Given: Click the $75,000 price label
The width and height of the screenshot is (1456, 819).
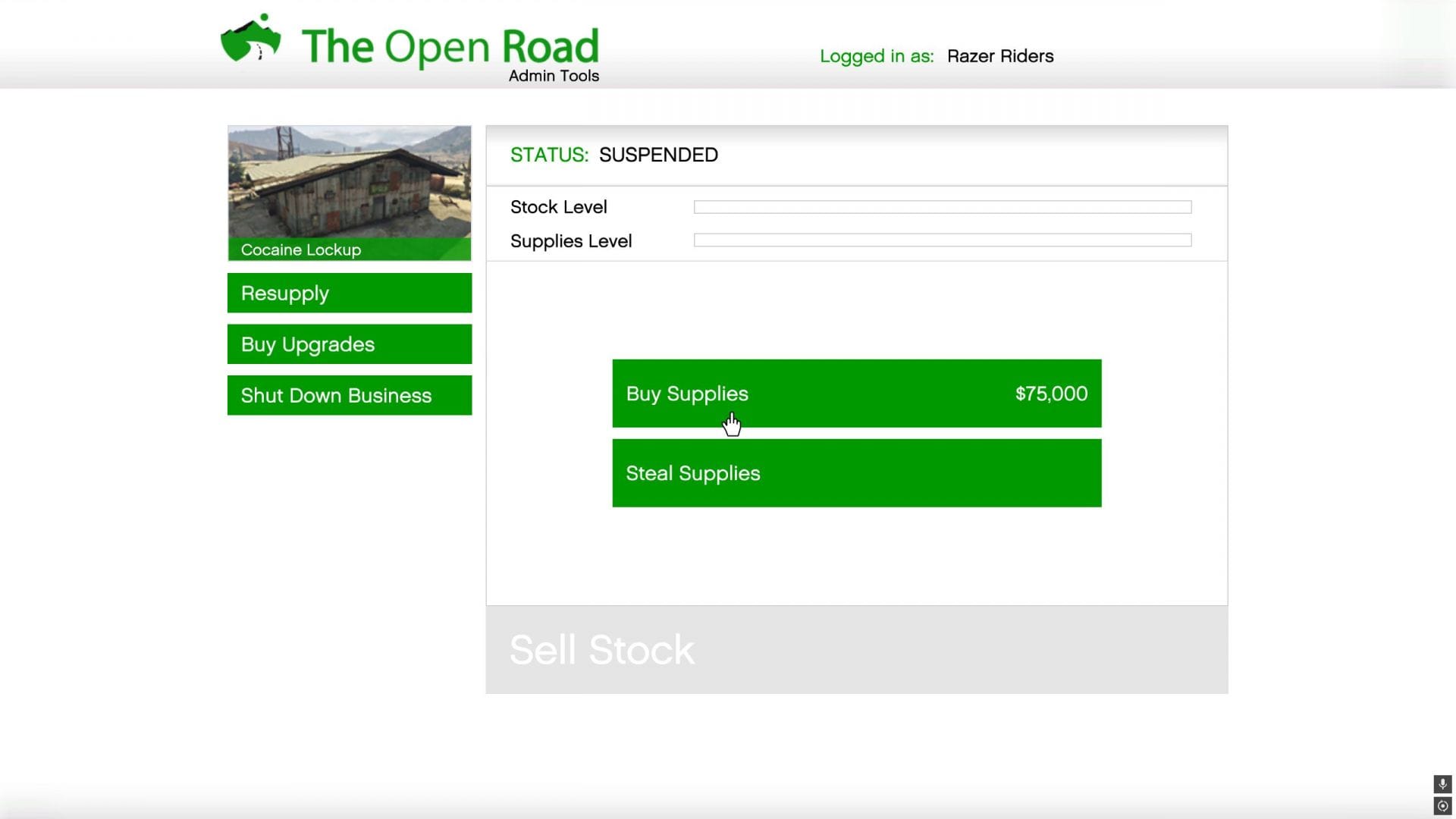Looking at the screenshot, I should pyautogui.click(x=1050, y=394).
